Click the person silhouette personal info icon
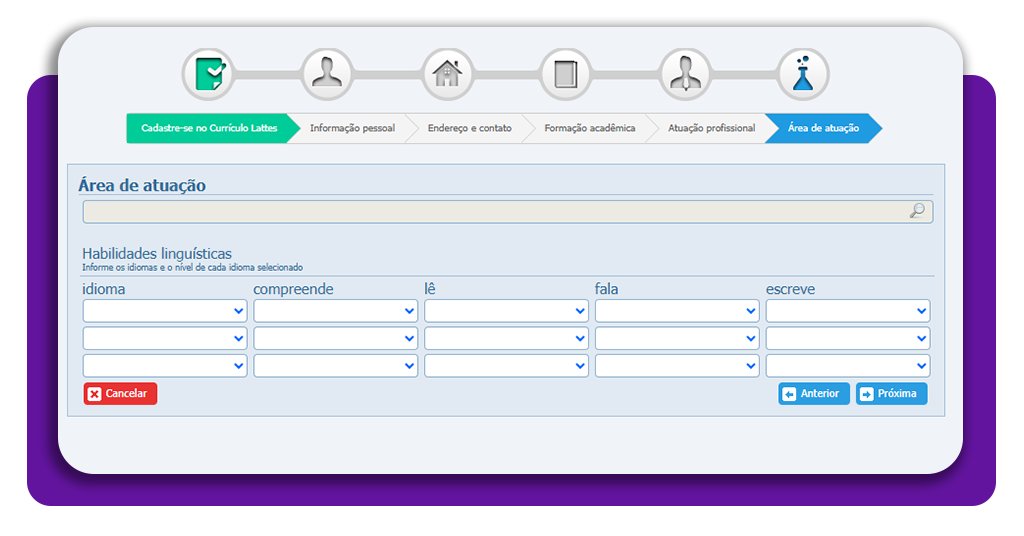Image resolution: width=1024 pixels, height=536 pixels. tap(327, 74)
